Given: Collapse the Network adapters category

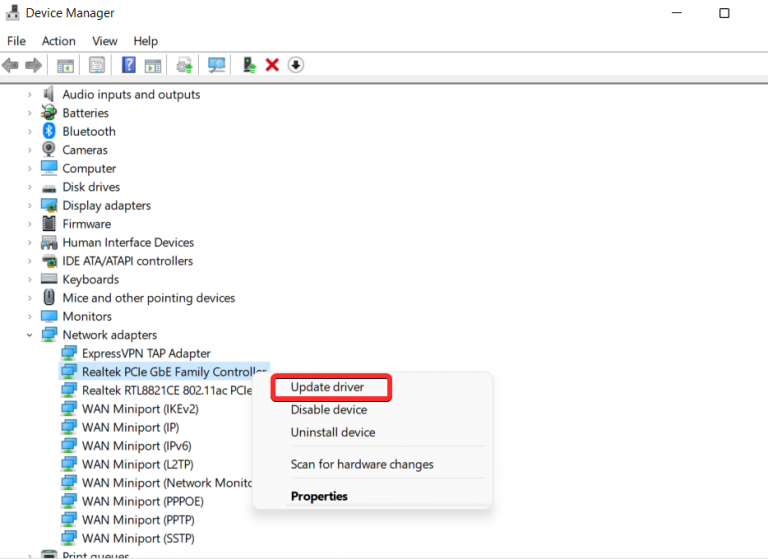Looking at the screenshot, I should 30,335.
